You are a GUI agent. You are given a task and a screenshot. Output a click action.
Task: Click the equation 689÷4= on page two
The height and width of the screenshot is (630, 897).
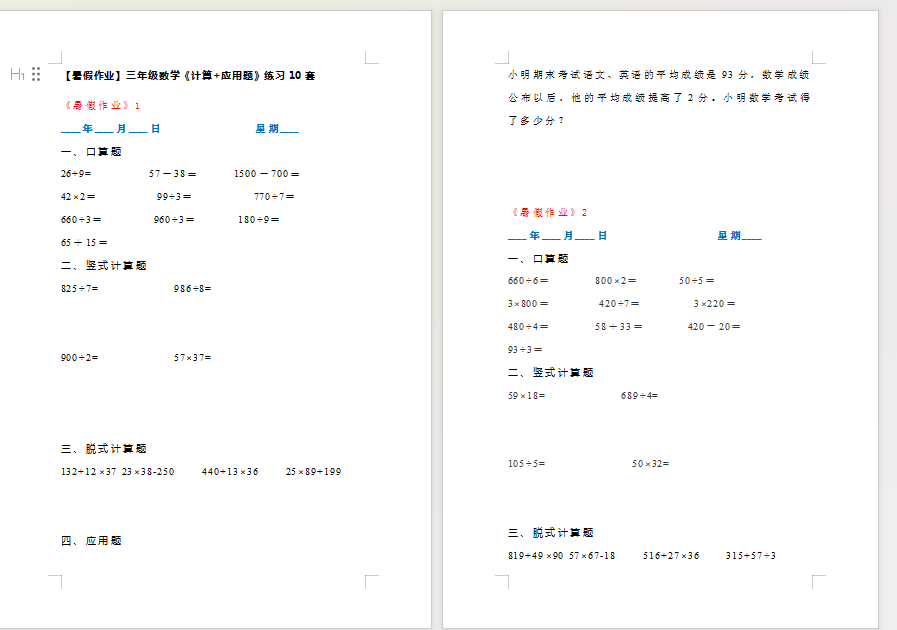[x=640, y=396]
